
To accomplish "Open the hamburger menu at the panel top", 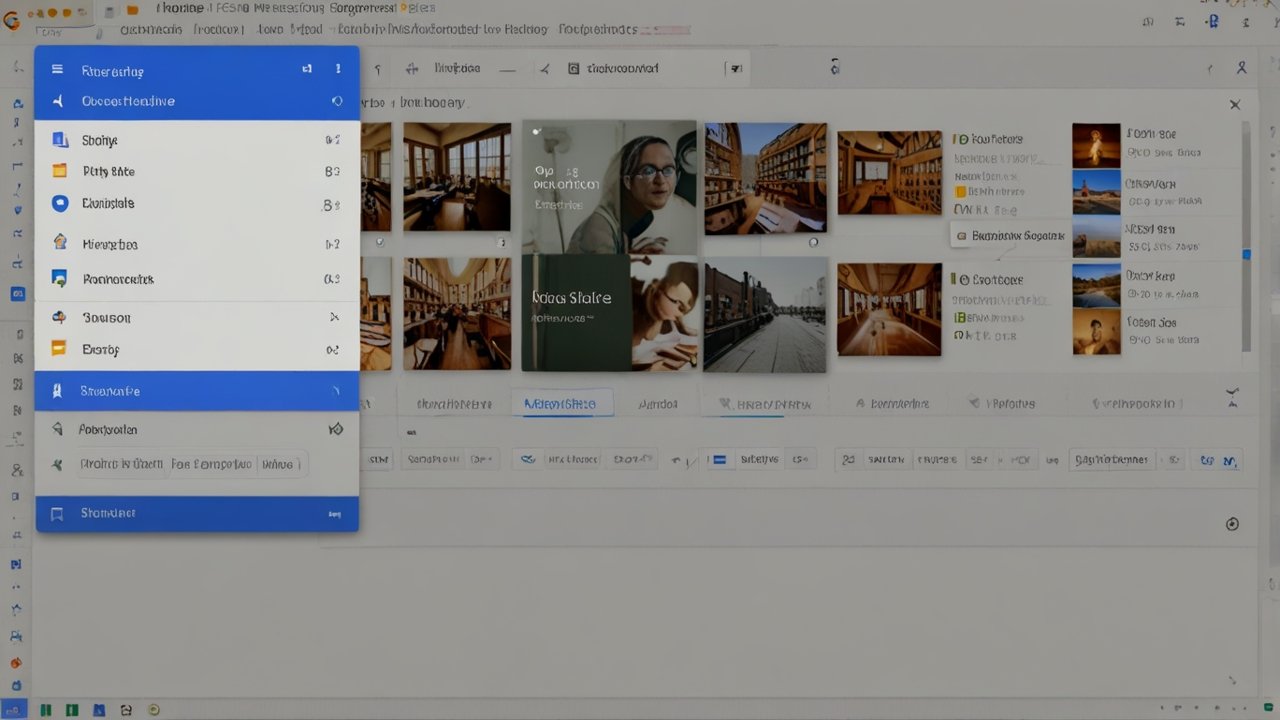I will 57,70.
